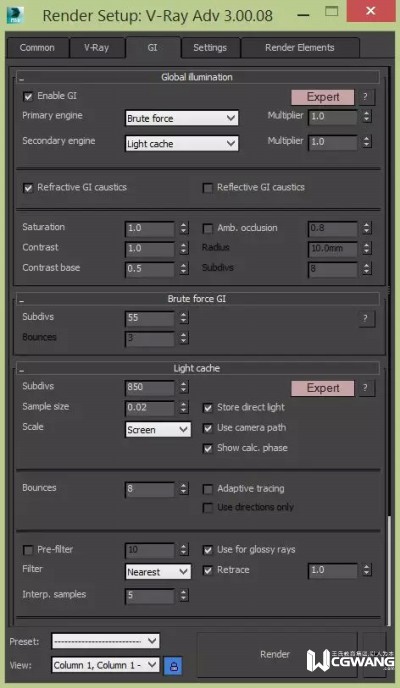Screen dimensions: 400x688
Task: Click the Contrast spinner arrows
Action: tap(184, 249)
